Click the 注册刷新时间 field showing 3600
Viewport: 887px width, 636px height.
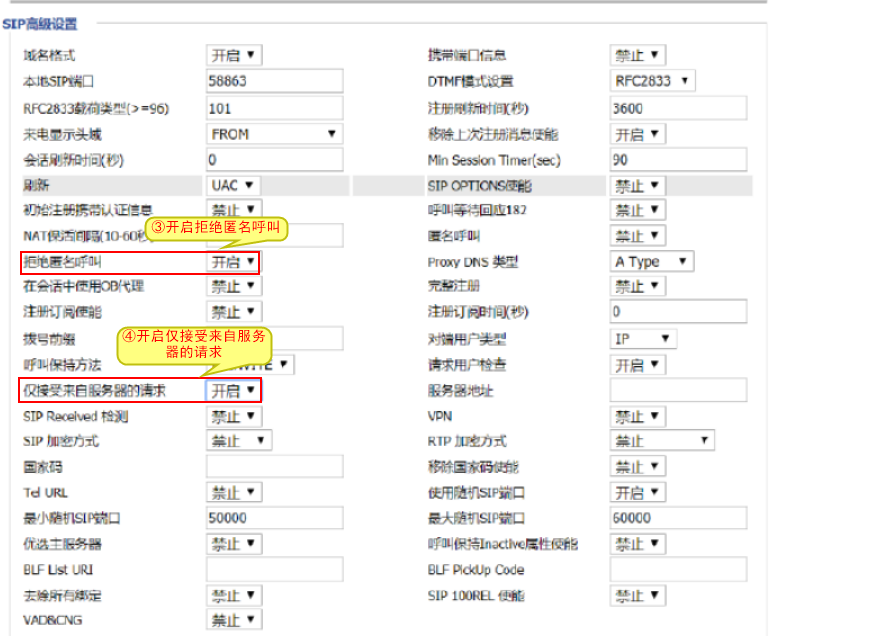pyautogui.click(x=678, y=108)
